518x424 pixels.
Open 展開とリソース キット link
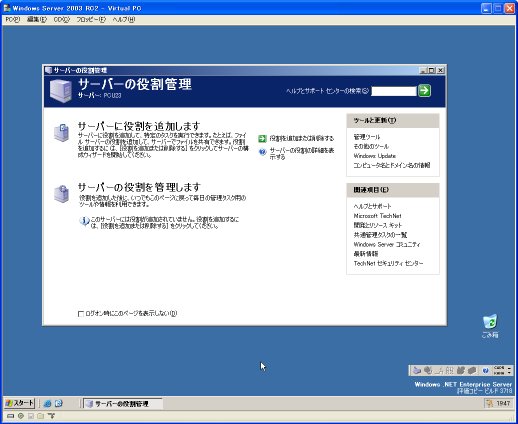(378, 225)
